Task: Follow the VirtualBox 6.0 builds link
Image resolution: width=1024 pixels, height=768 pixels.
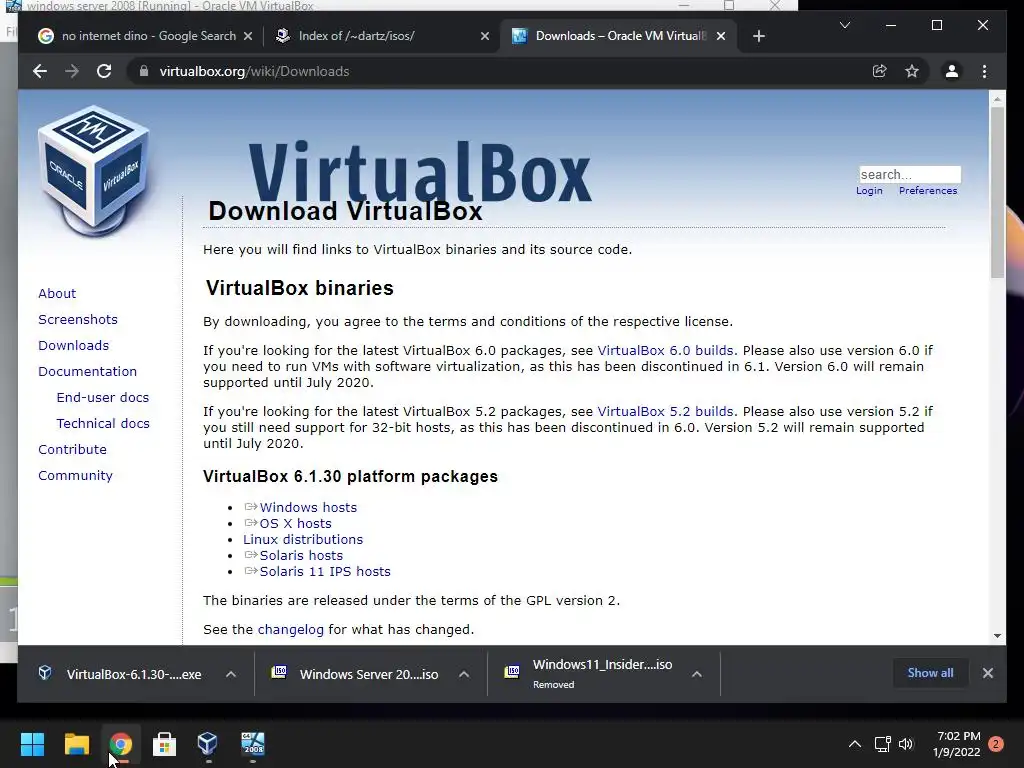Action: coord(665,351)
